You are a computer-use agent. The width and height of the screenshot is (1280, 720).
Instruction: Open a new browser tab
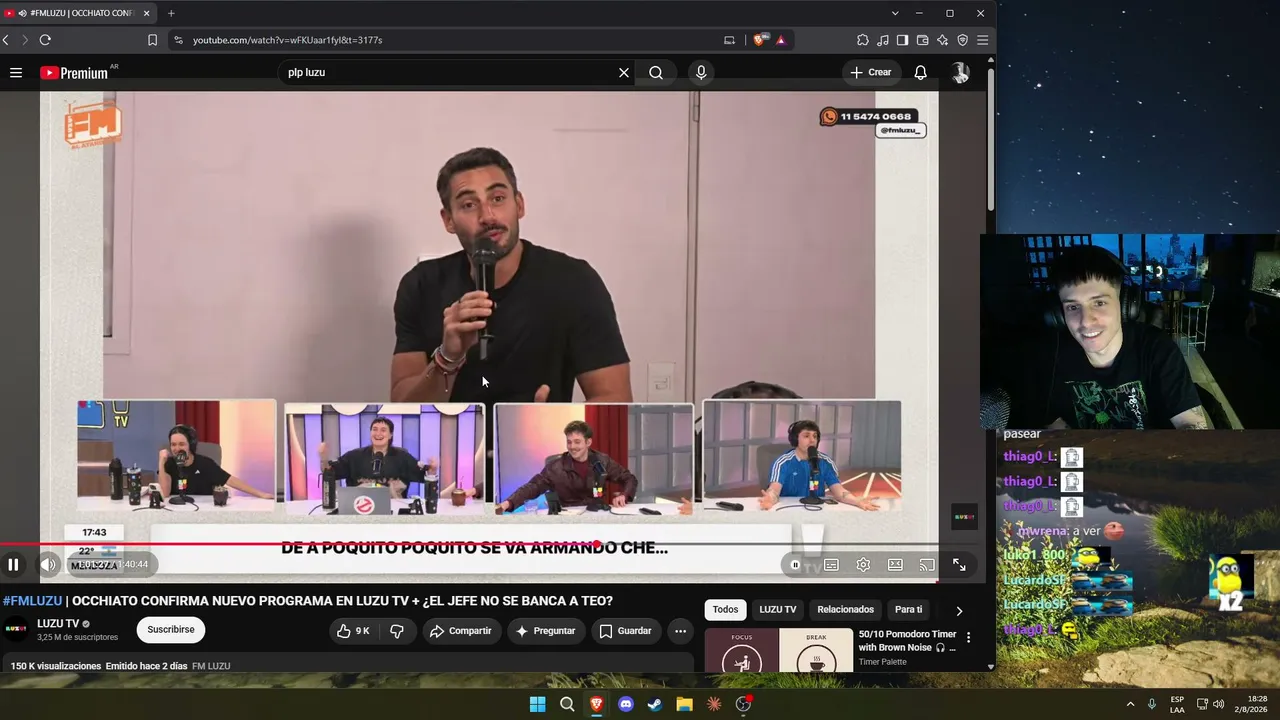click(171, 13)
